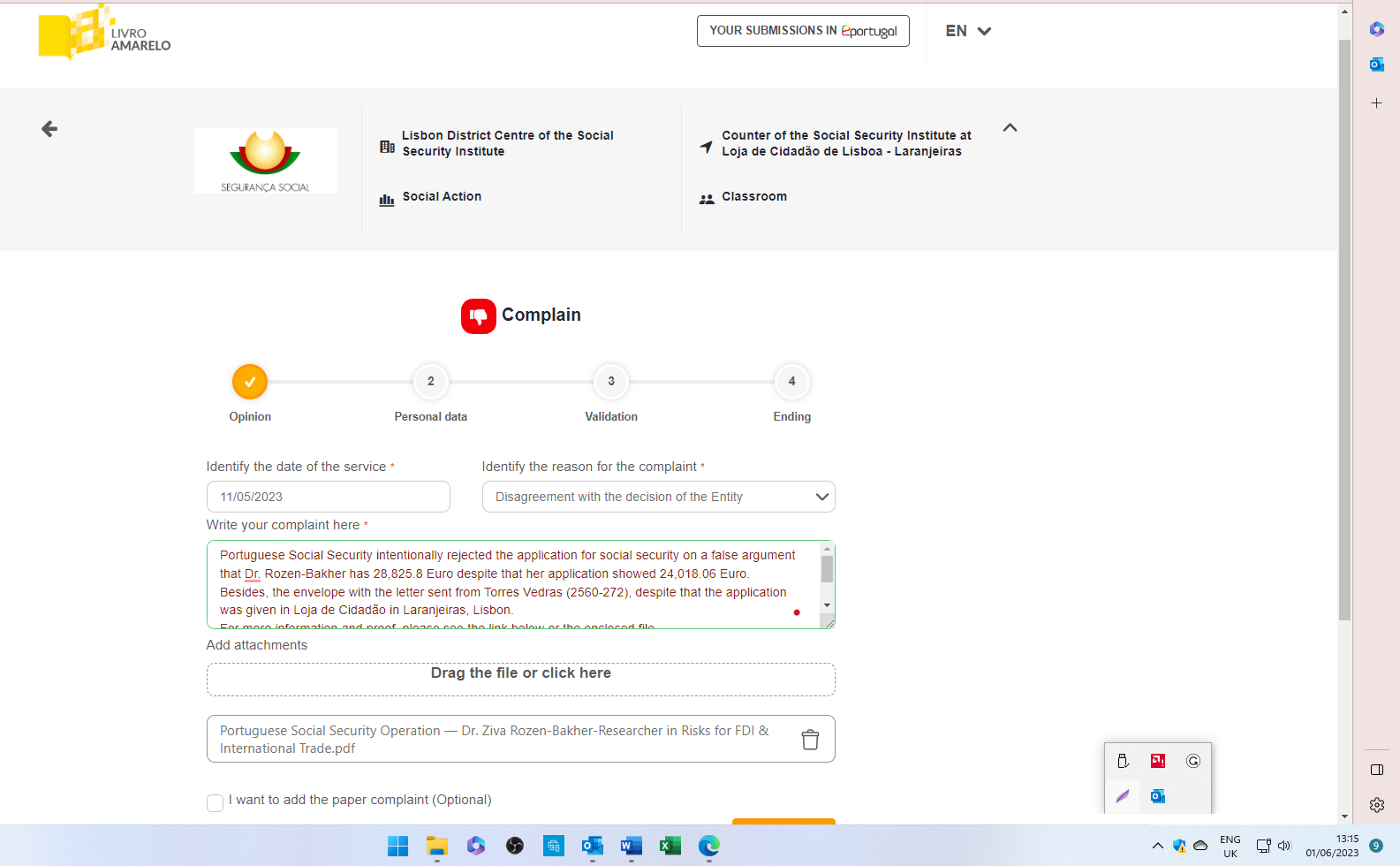Screen dimensions: 1400x866
Task: Collapse the entity details panel chevron
Action: point(1010,127)
